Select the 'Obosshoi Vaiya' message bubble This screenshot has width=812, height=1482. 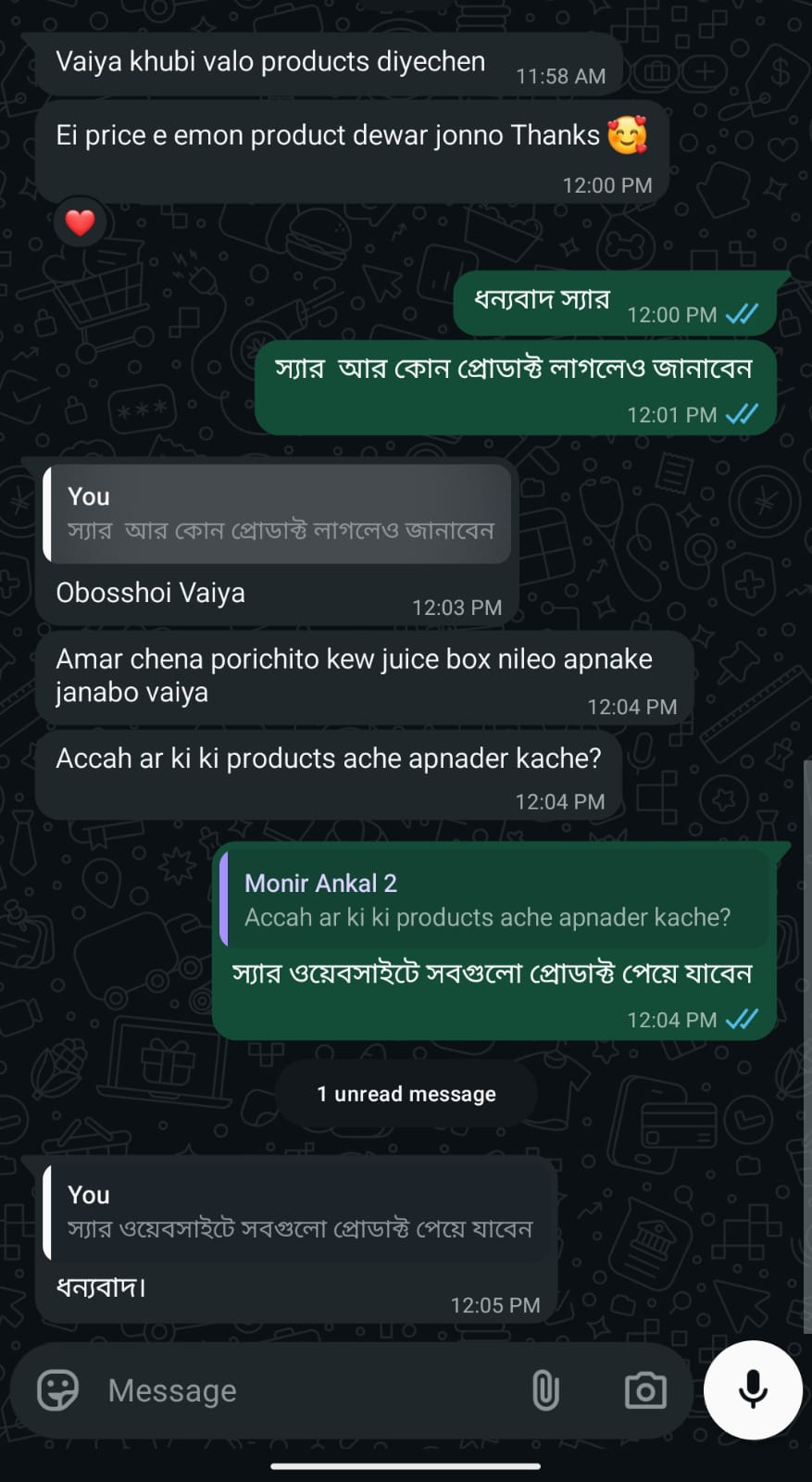click(151, 592)
